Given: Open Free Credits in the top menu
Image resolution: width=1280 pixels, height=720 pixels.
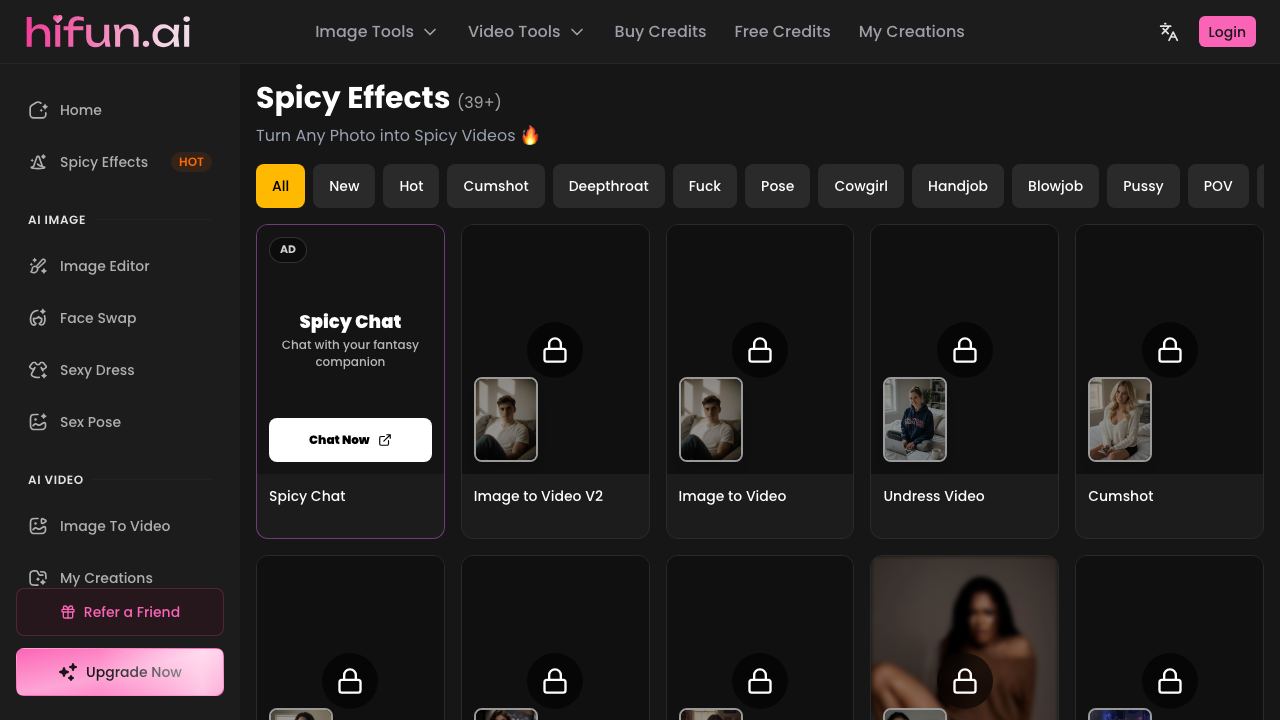Looking at the screenshot, I should (x=782, y=32).
